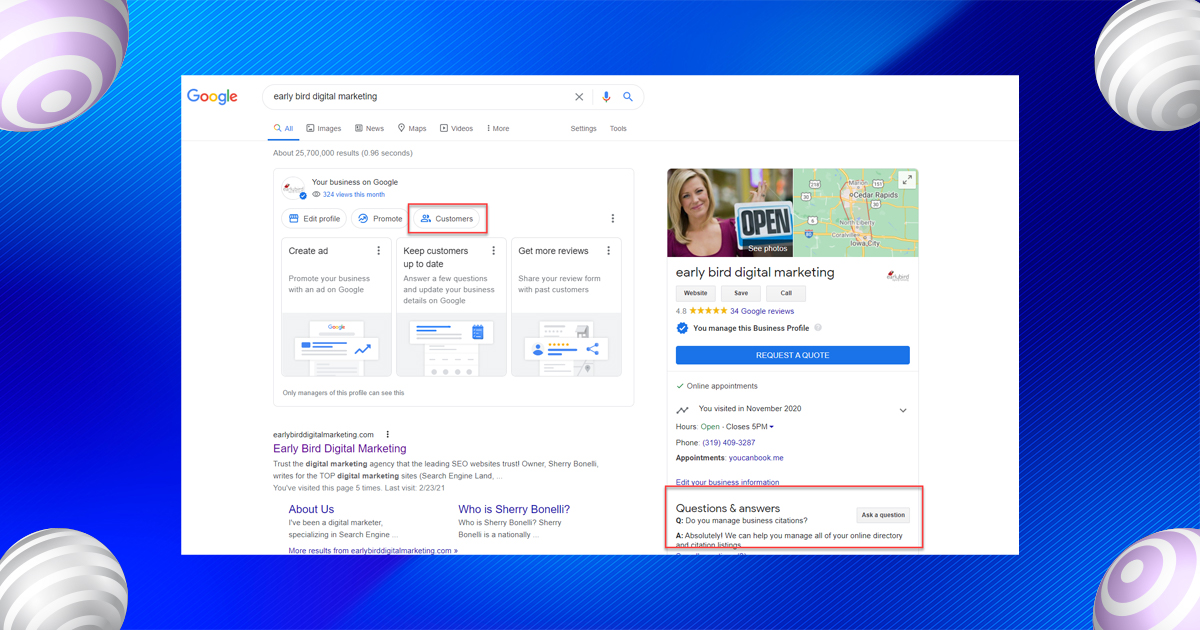Open the Create ad card
1200x630 pixels.
[x=337, y=307]
